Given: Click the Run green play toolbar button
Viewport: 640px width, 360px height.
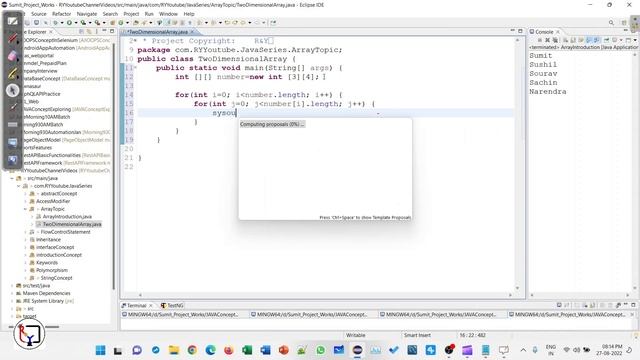Looking at the screenshot, I should pos(69,23).
